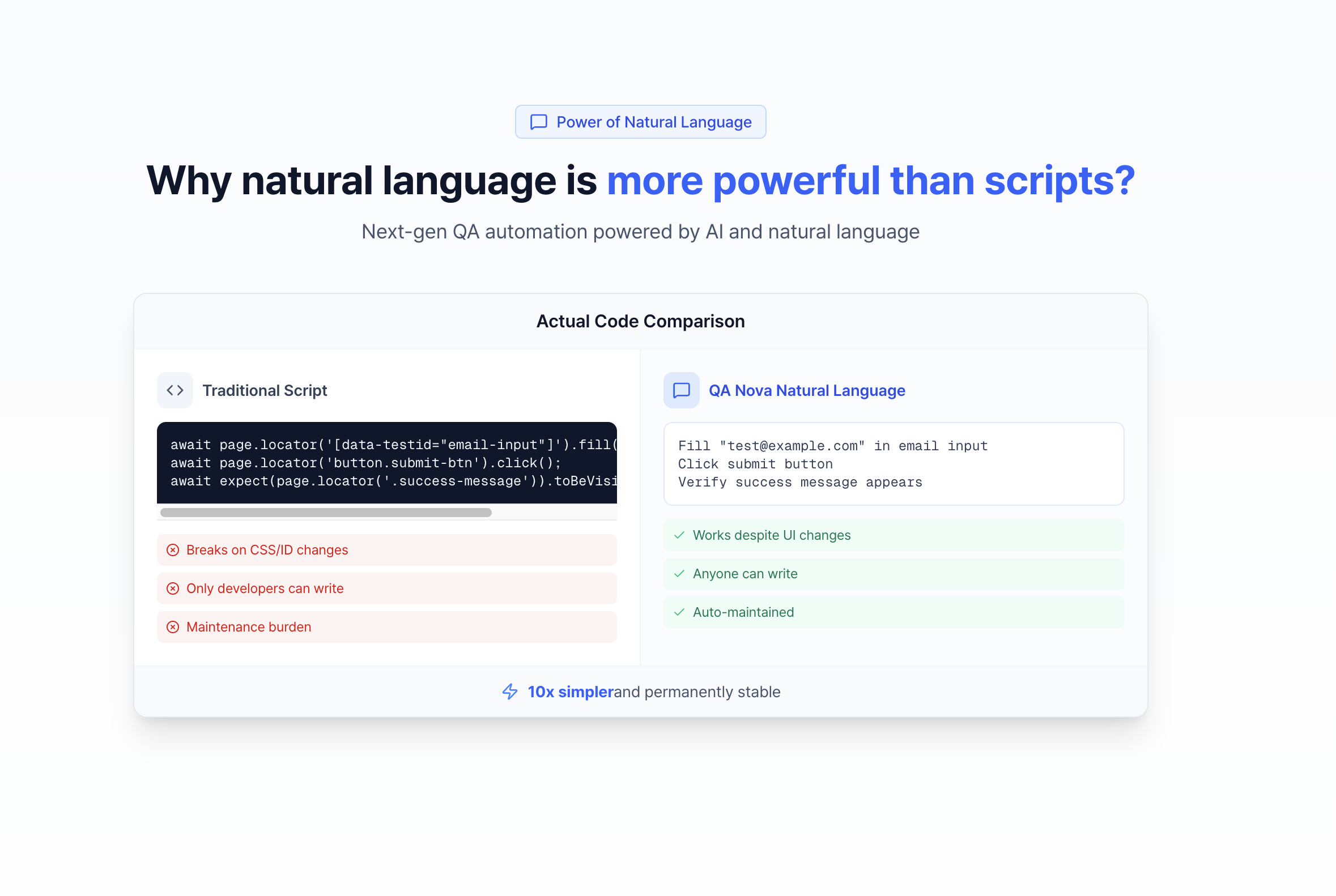Click the checkmark next to Auto-maintained
This screenshot has width=1336, height=896.
click(x=679, y=612)
